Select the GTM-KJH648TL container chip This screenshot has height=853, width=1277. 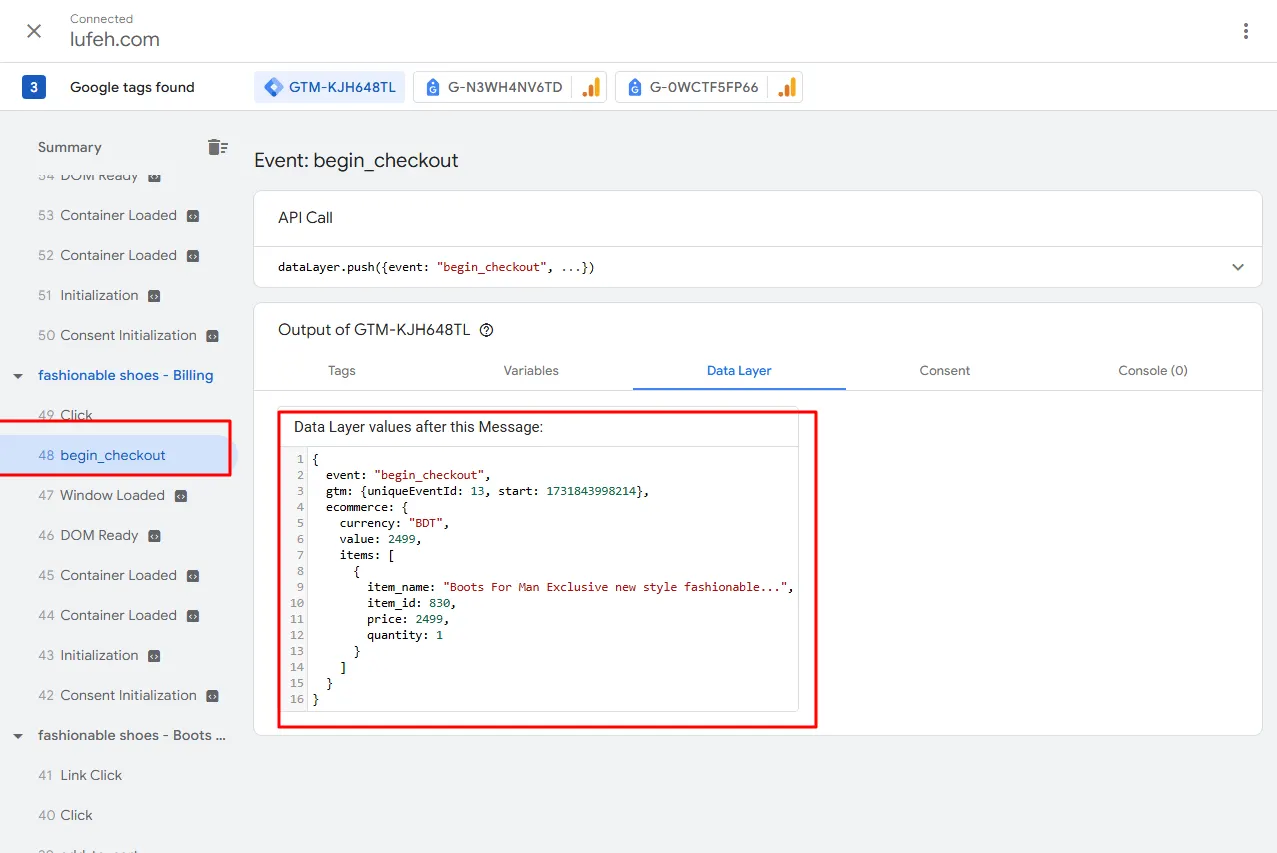[330, 87]
